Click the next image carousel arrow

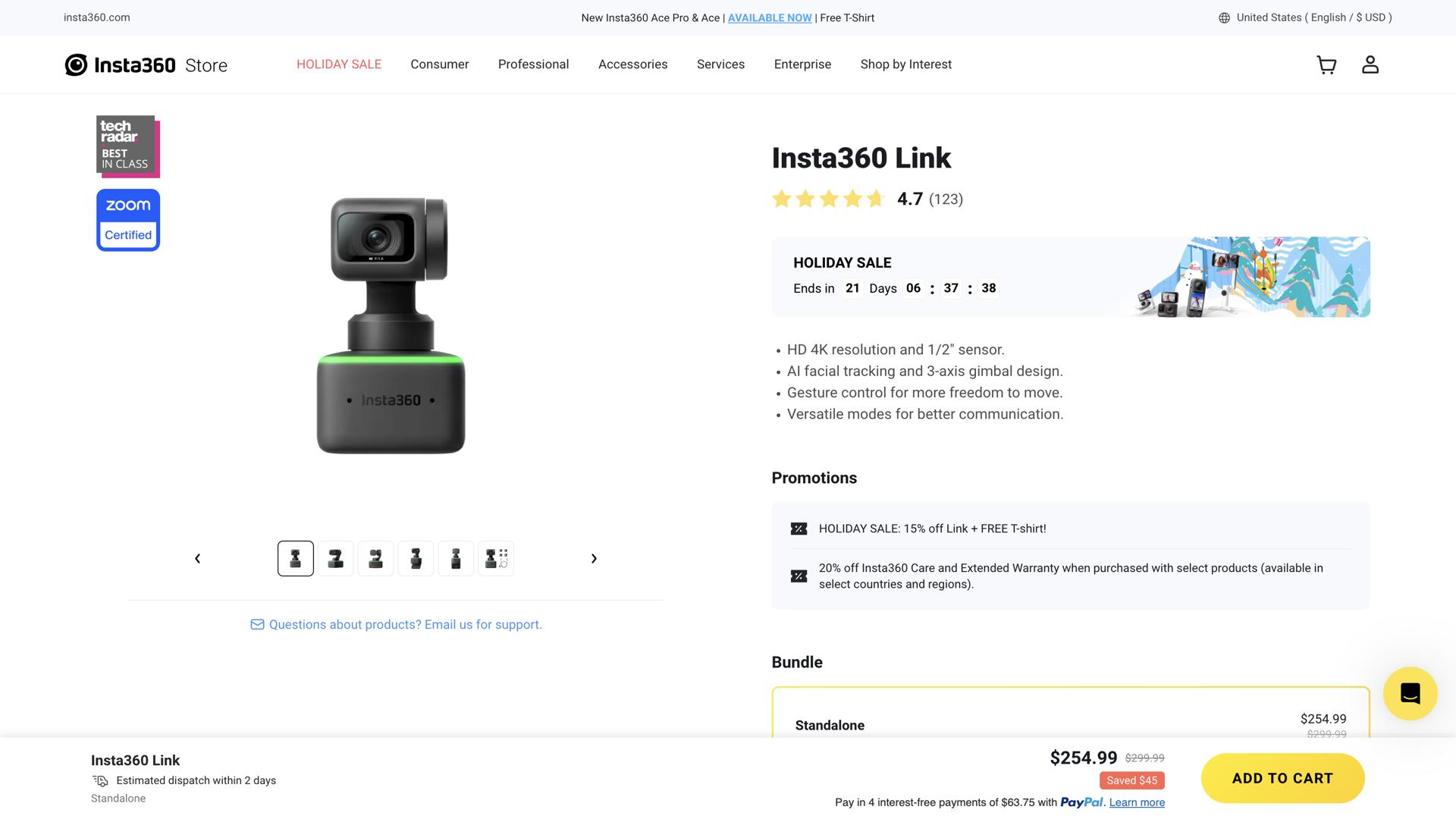click(x=594, y=558)
